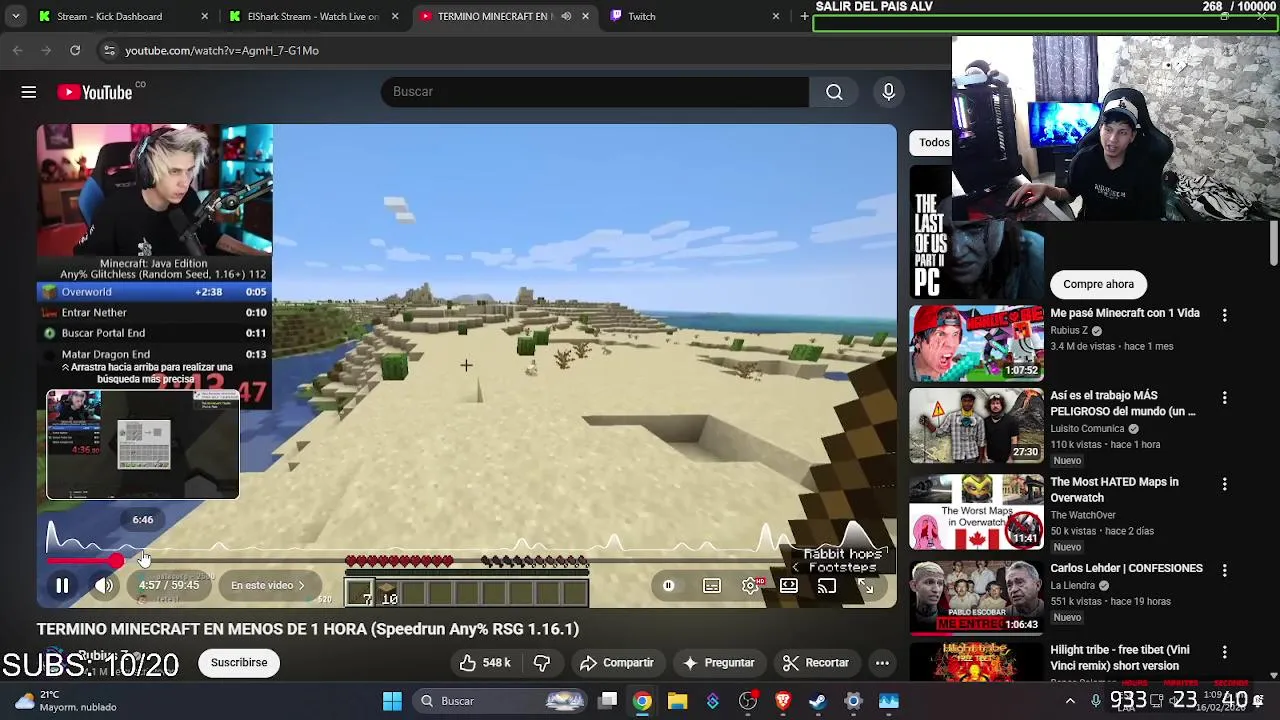Screen dimensions: 1280x720
Task: Open 'Así es el trabajo MÁS PELIGROSO' video title
Action: 1122,403
